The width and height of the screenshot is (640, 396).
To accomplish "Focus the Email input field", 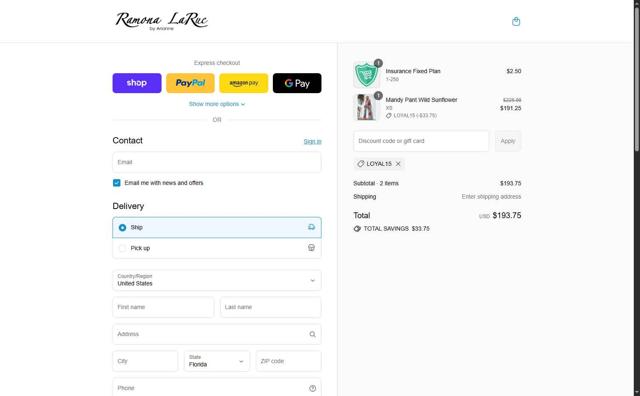I will [x=217, y=162].
